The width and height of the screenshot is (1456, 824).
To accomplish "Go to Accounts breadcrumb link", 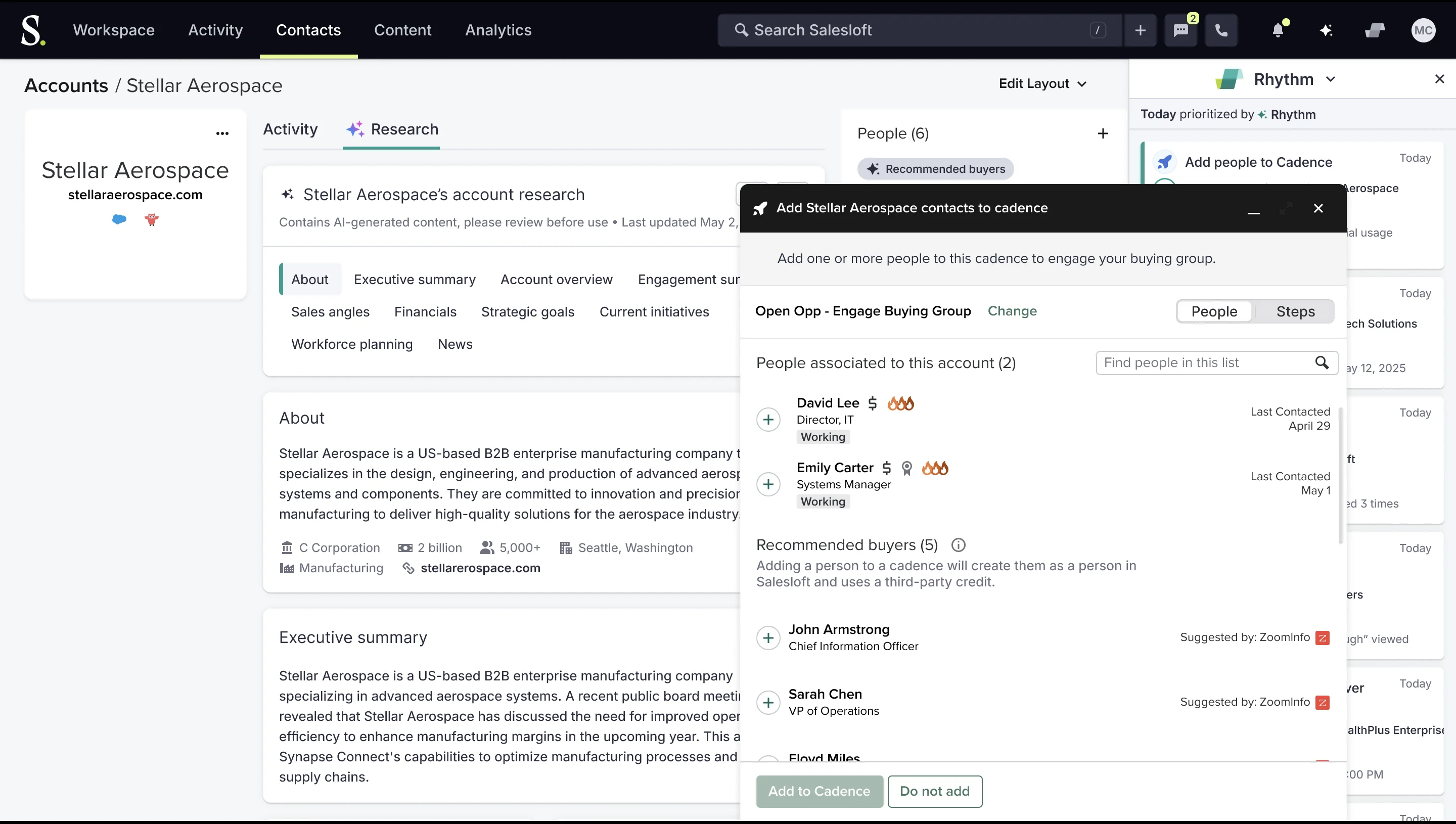I will [x=66, y=85].
